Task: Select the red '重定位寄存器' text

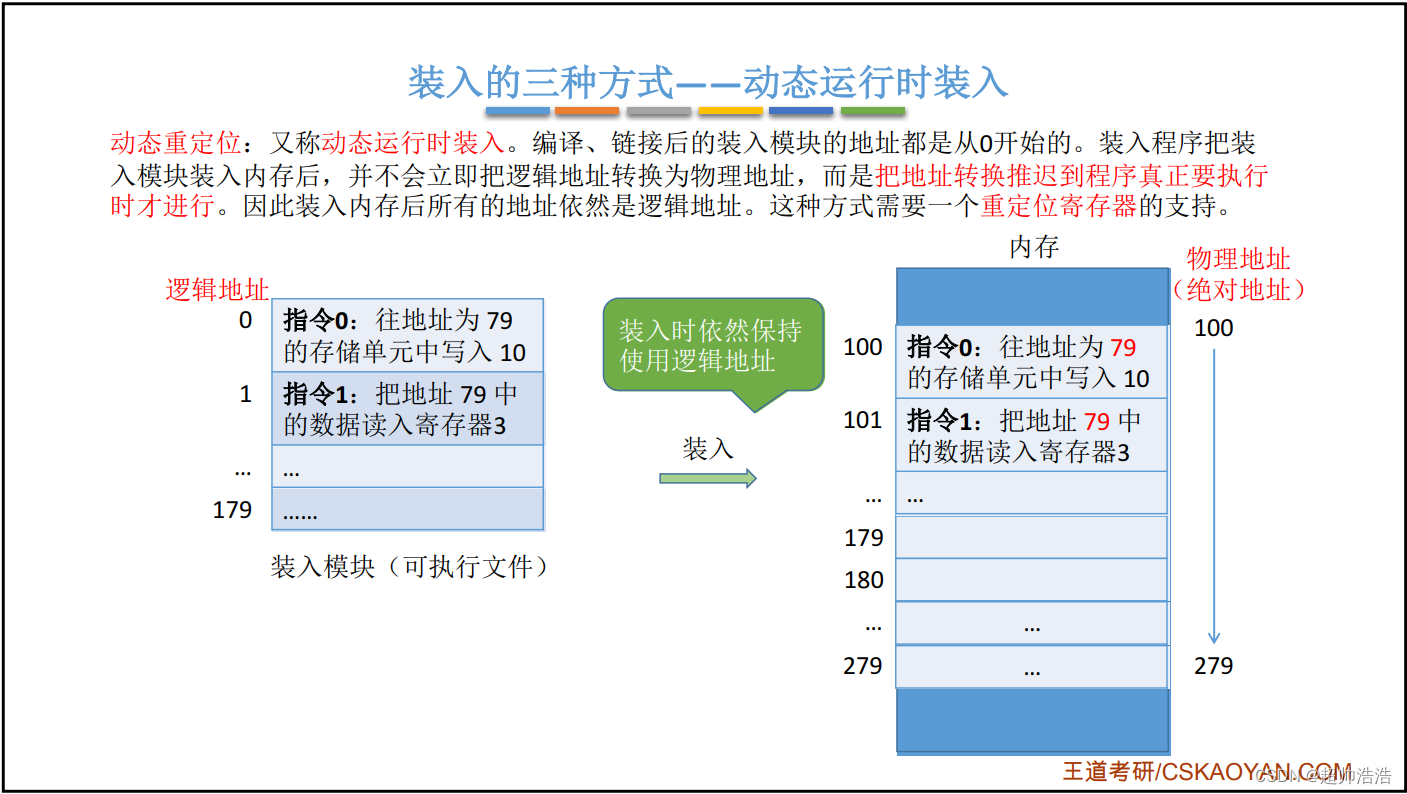Action: pos(1059,207)
